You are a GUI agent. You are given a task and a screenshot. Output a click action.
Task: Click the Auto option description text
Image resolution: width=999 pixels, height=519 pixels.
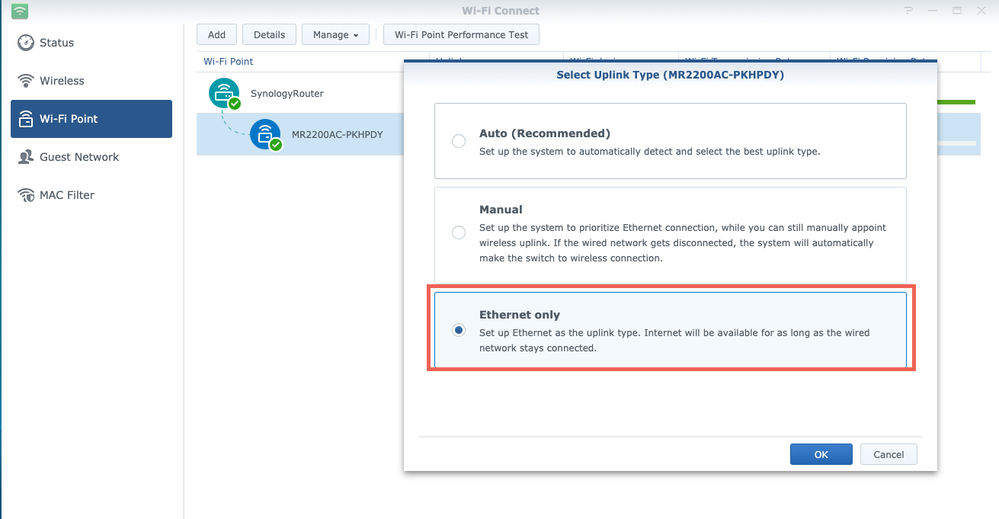pyautogui.click(x=650, y=152)
